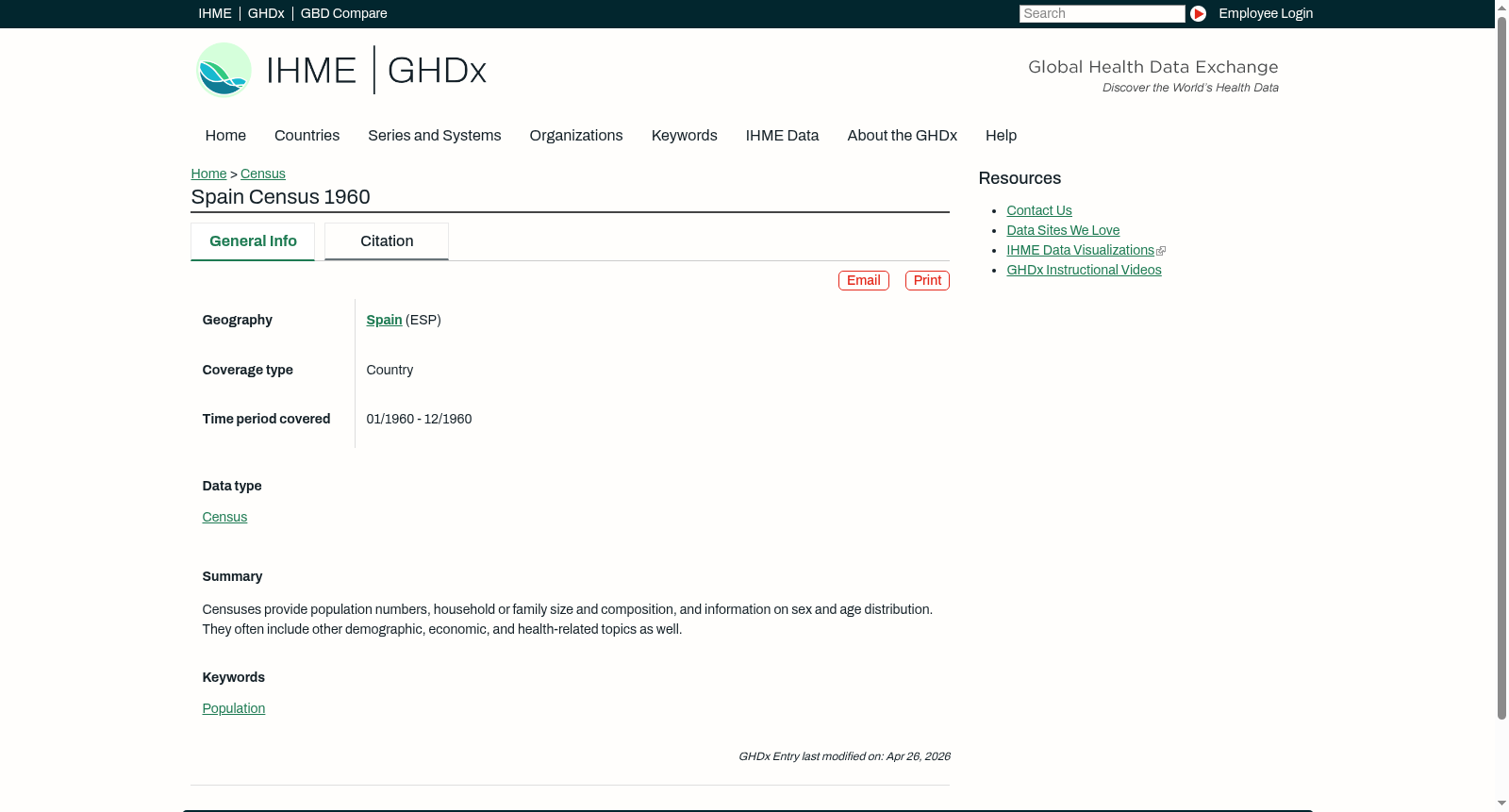Open GHDx link in top bar
Image resolution: width=1509 pixels, height=812 pixels.
(x=266, y=13)
